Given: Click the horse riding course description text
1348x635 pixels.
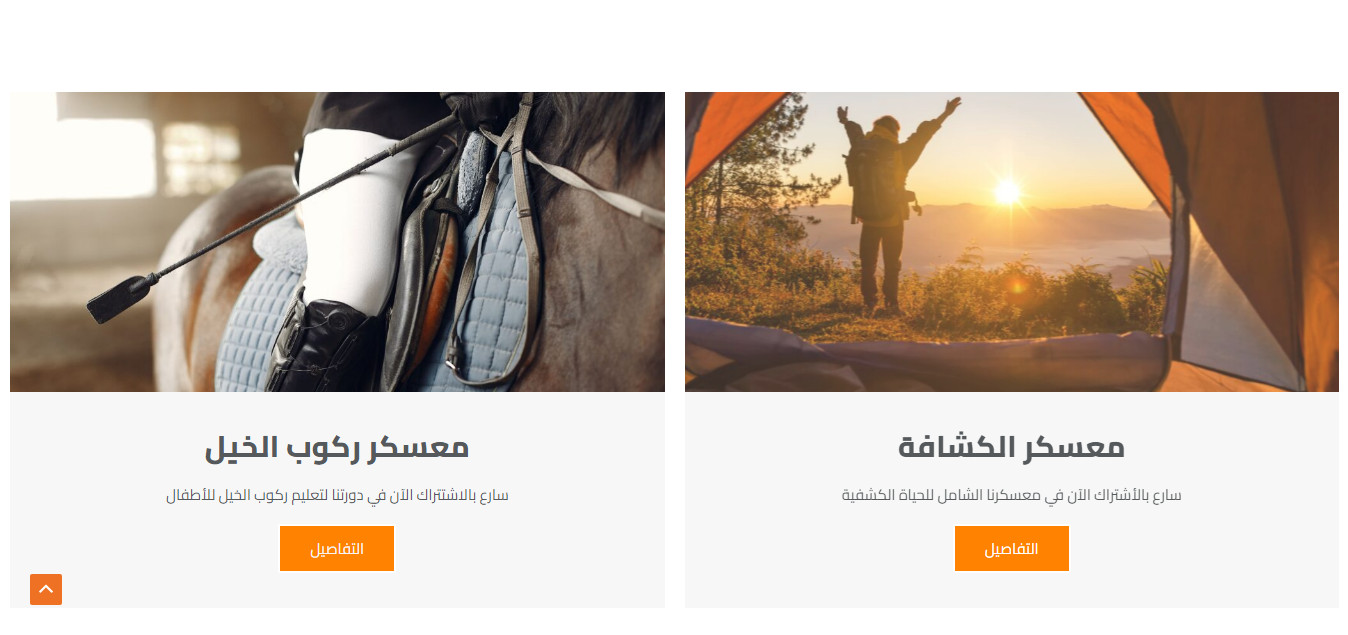Looking at the screenshot, I should click(337, 495).
